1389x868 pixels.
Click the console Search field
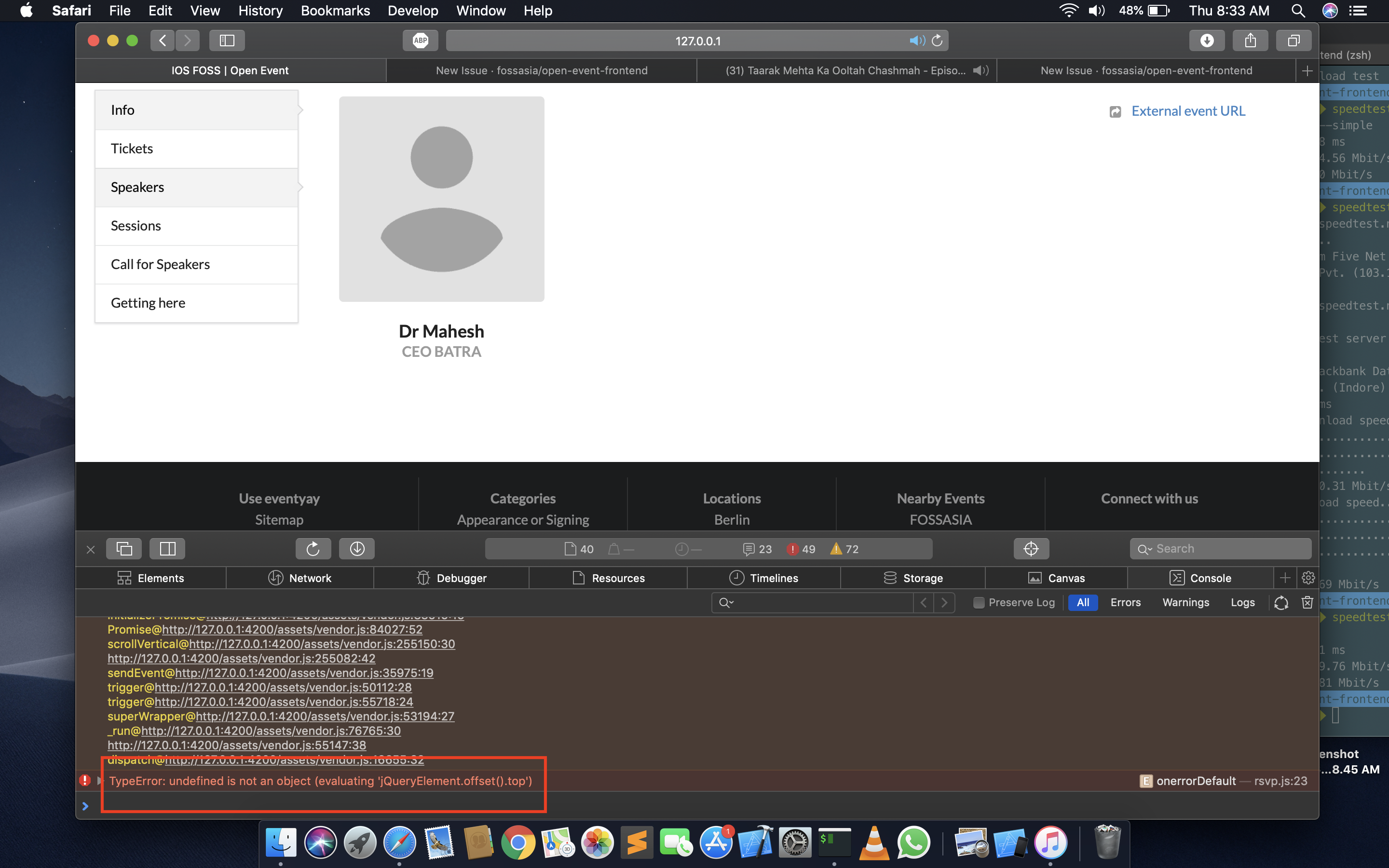[x=1220, y=548]
